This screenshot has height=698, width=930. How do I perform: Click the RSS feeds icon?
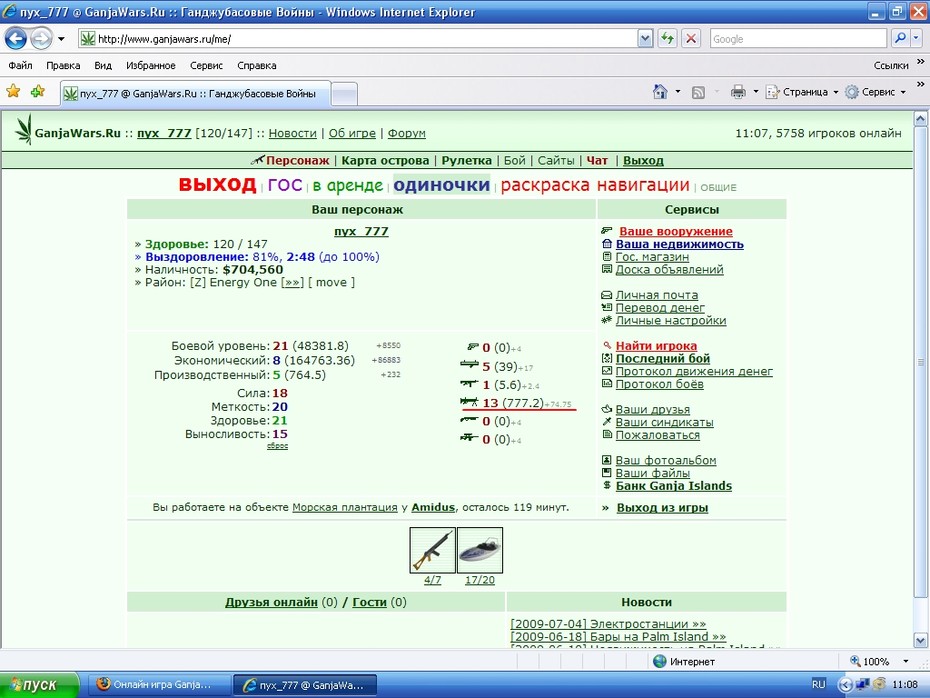click(699, 92)
